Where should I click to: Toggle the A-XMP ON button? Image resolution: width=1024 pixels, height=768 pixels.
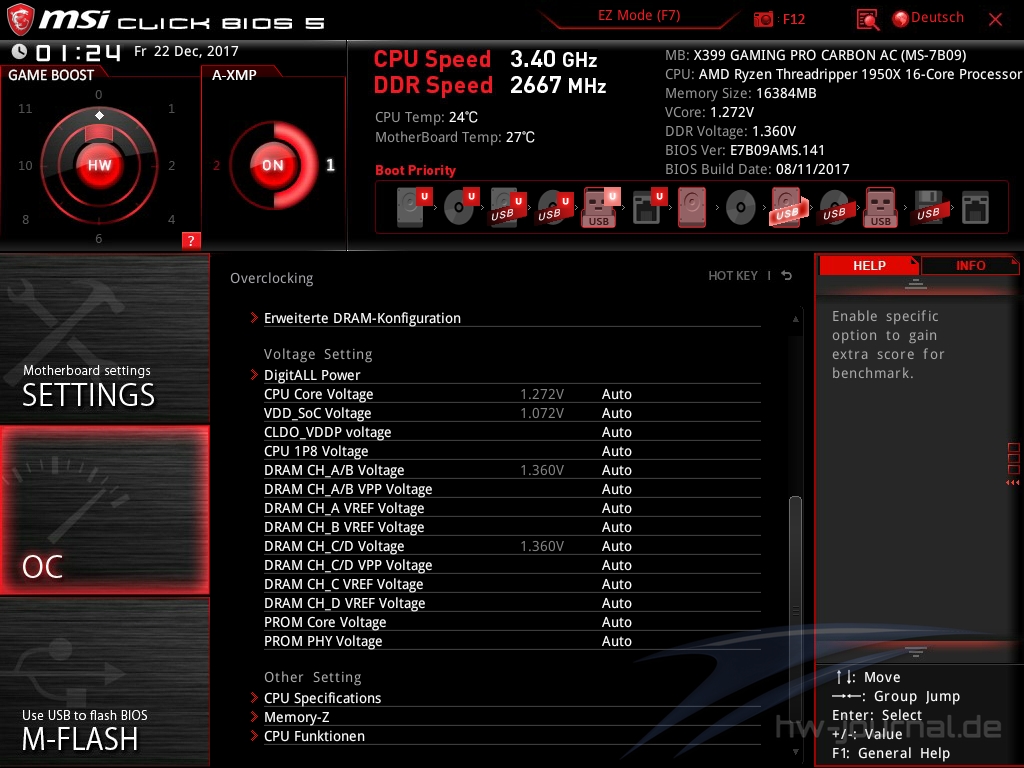point(273,165)
